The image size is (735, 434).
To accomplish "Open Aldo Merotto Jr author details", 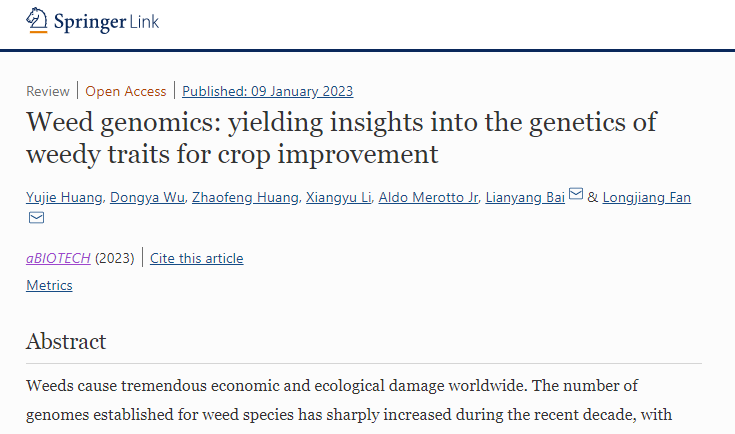I will tap(428, 198).
